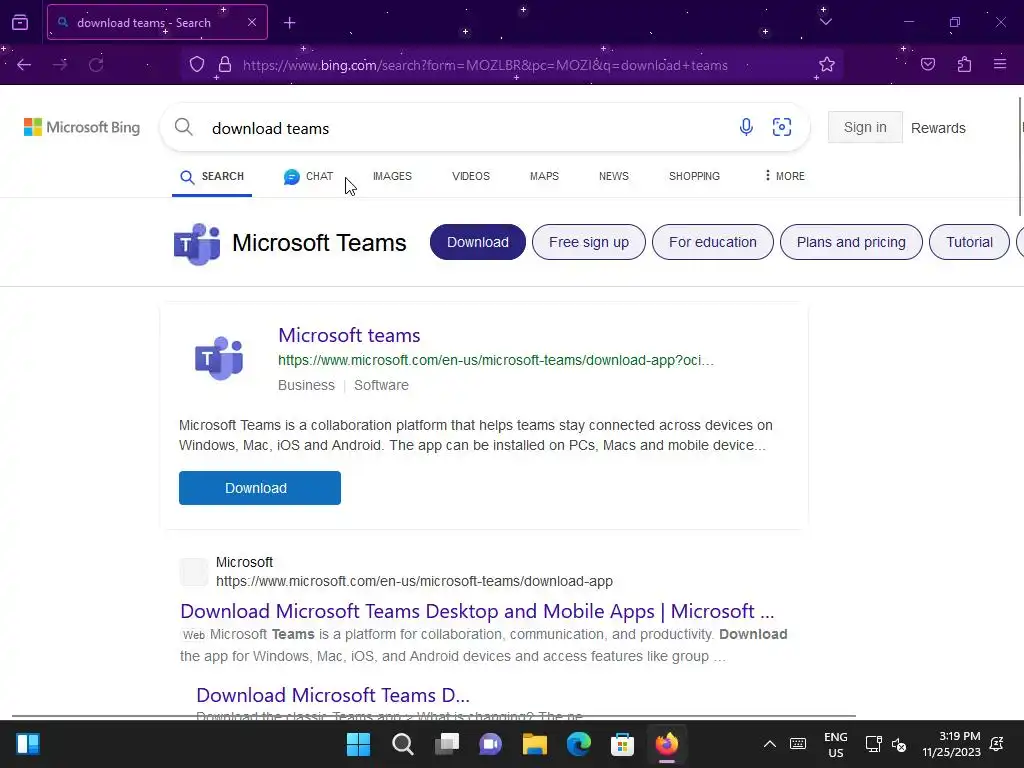The height and width of the screenshot is (768, 1024).
Task: List all tabs dropdown arrow
Action: (825, 22)
